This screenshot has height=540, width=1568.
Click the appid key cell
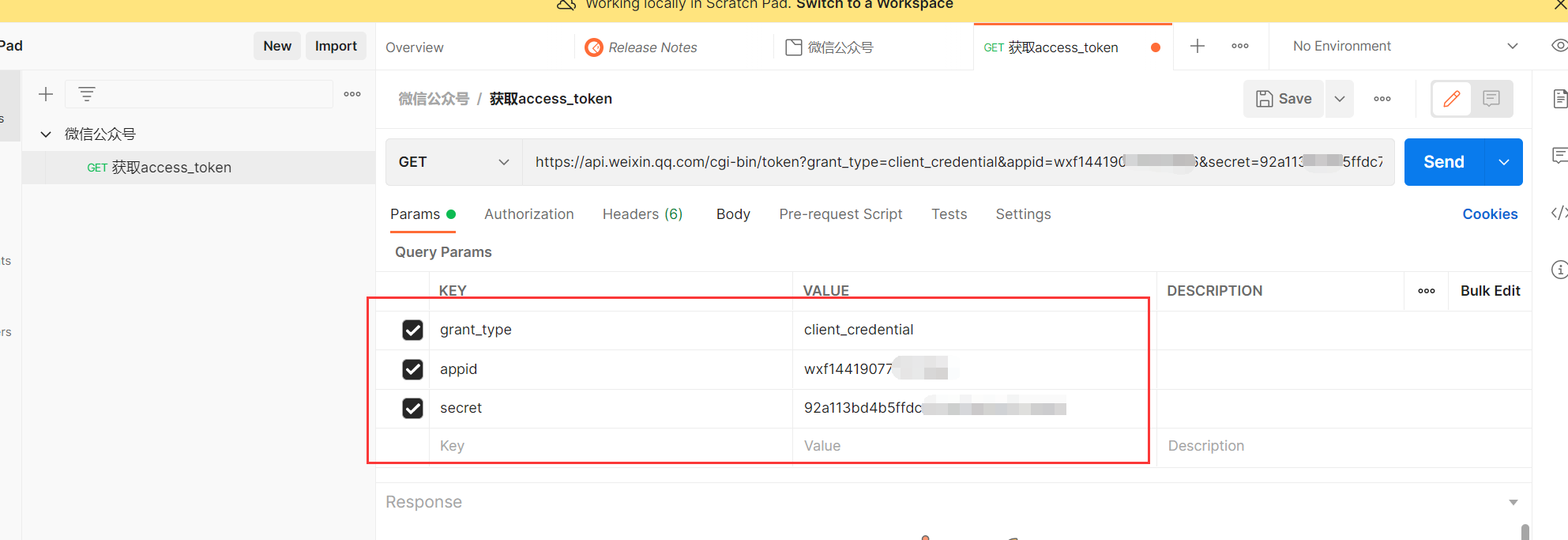[611, 369]
